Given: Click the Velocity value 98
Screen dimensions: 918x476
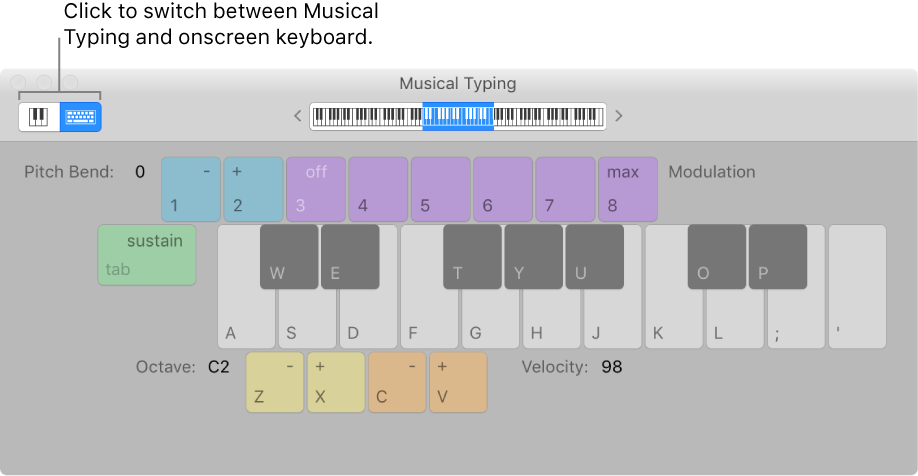Looking at the screenshot, I should coord(611,367).
